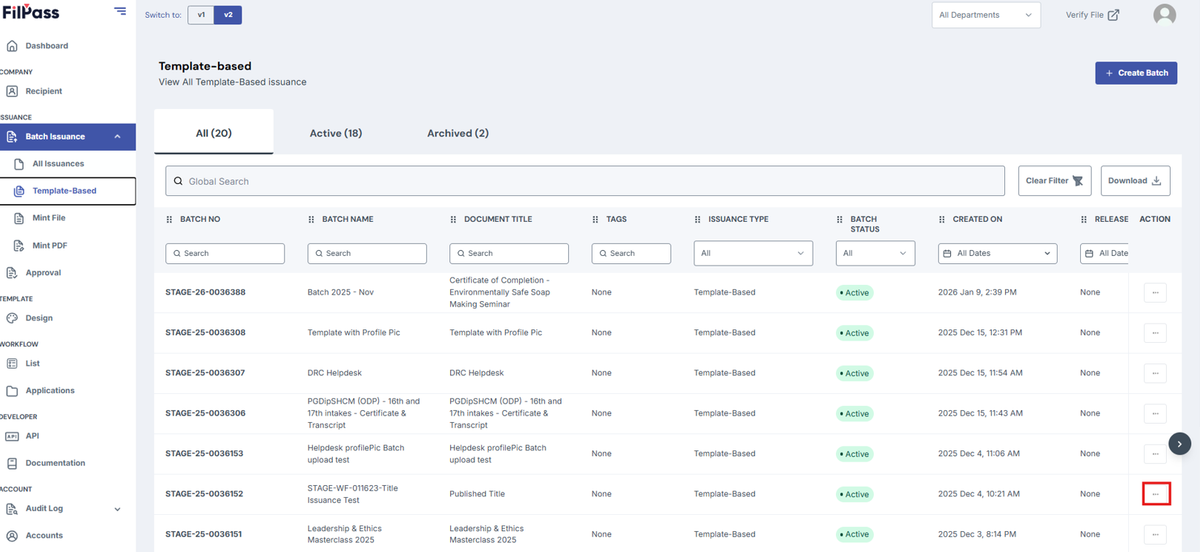Focus the Batch Name search field
The image size is (1200, 552).
coord(367,254)
